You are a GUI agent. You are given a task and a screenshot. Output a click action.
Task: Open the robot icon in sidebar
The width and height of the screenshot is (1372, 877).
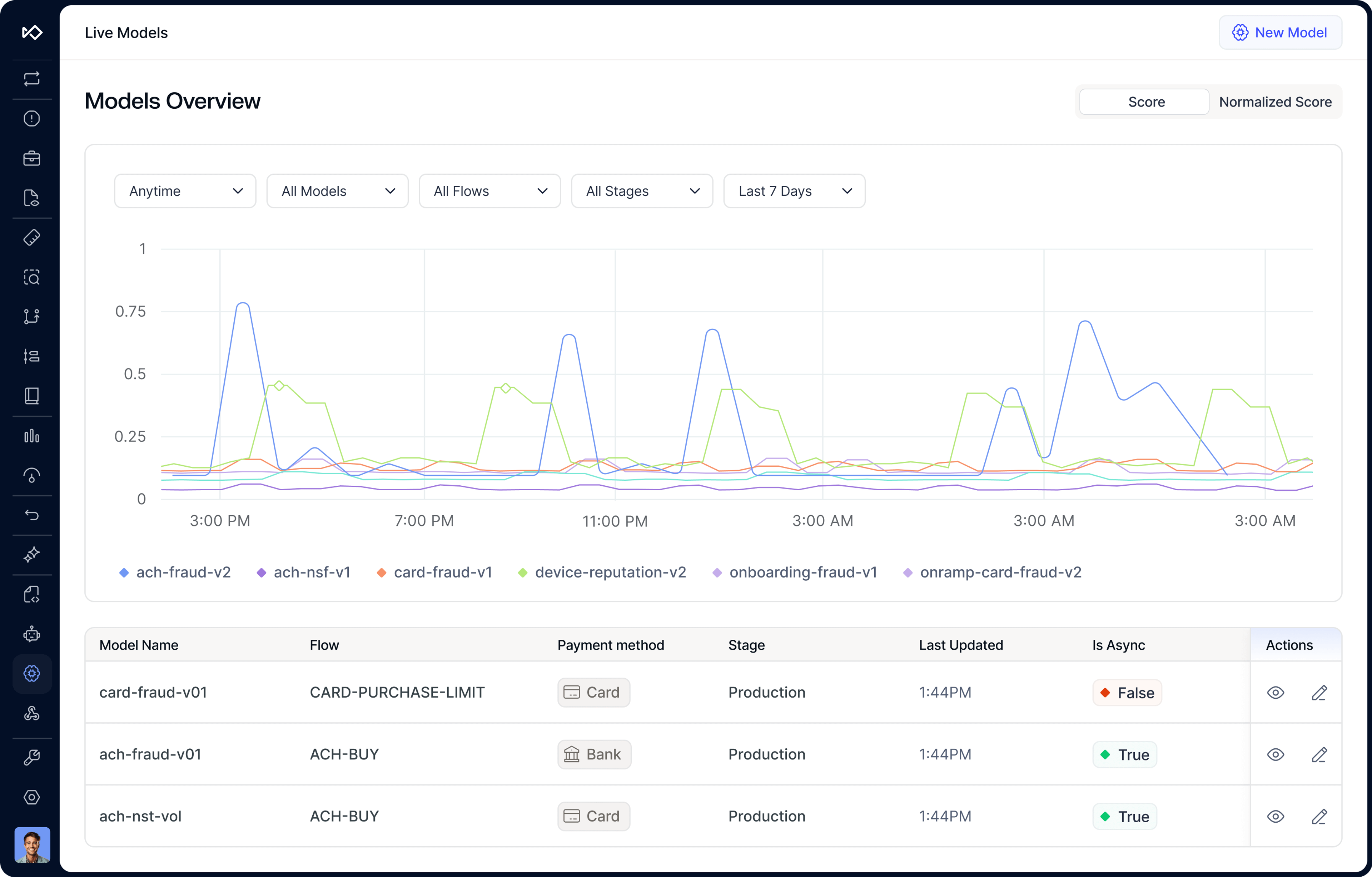point(32,634)
